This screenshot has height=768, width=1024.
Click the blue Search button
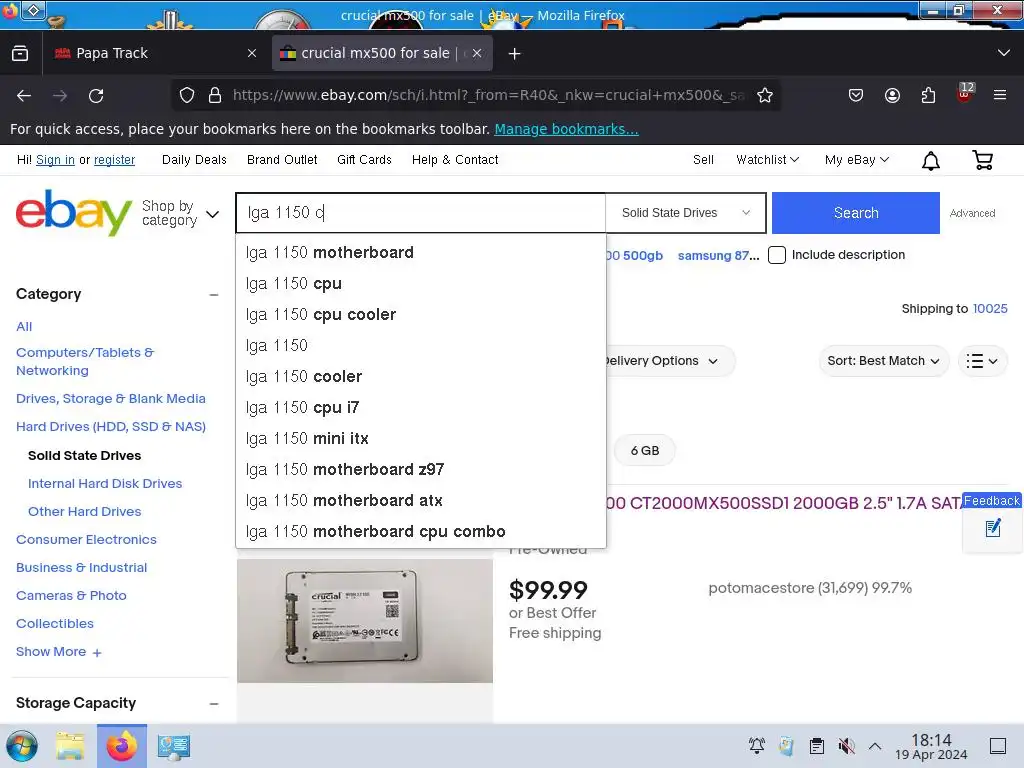[x=856, y=213]
